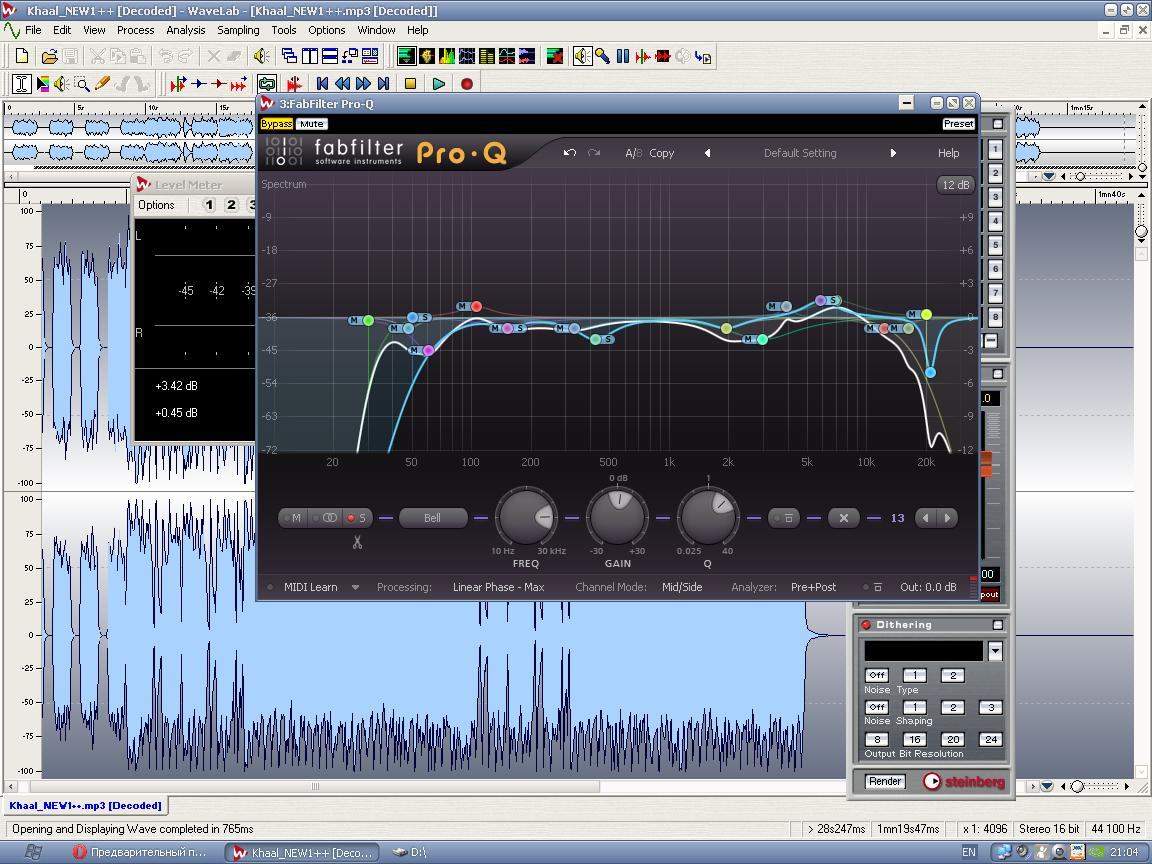Open the Dithering plugin dropdown arrow

pos(995,651)
